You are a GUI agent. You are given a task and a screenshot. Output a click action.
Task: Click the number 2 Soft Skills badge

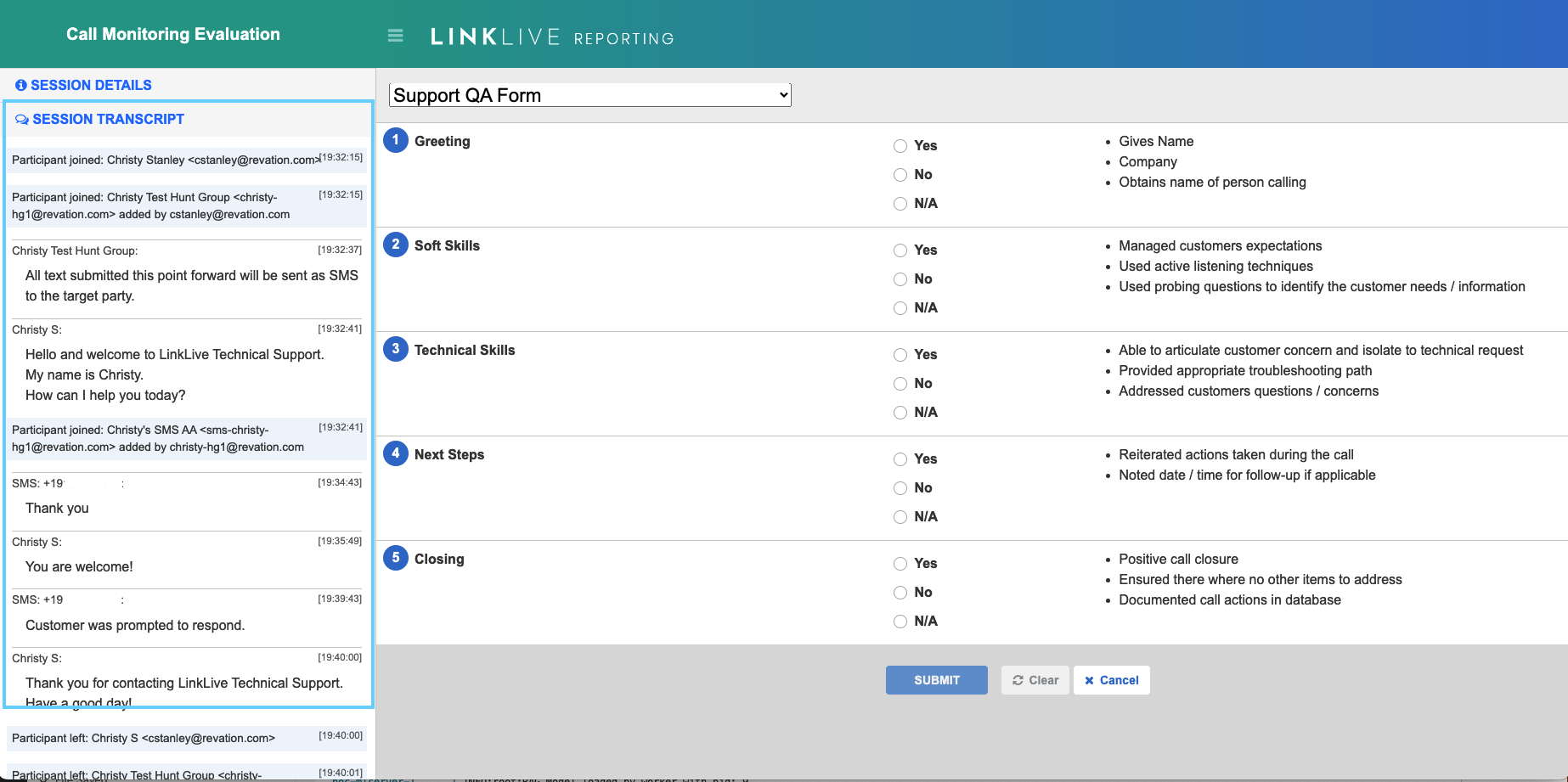[395, 245]
